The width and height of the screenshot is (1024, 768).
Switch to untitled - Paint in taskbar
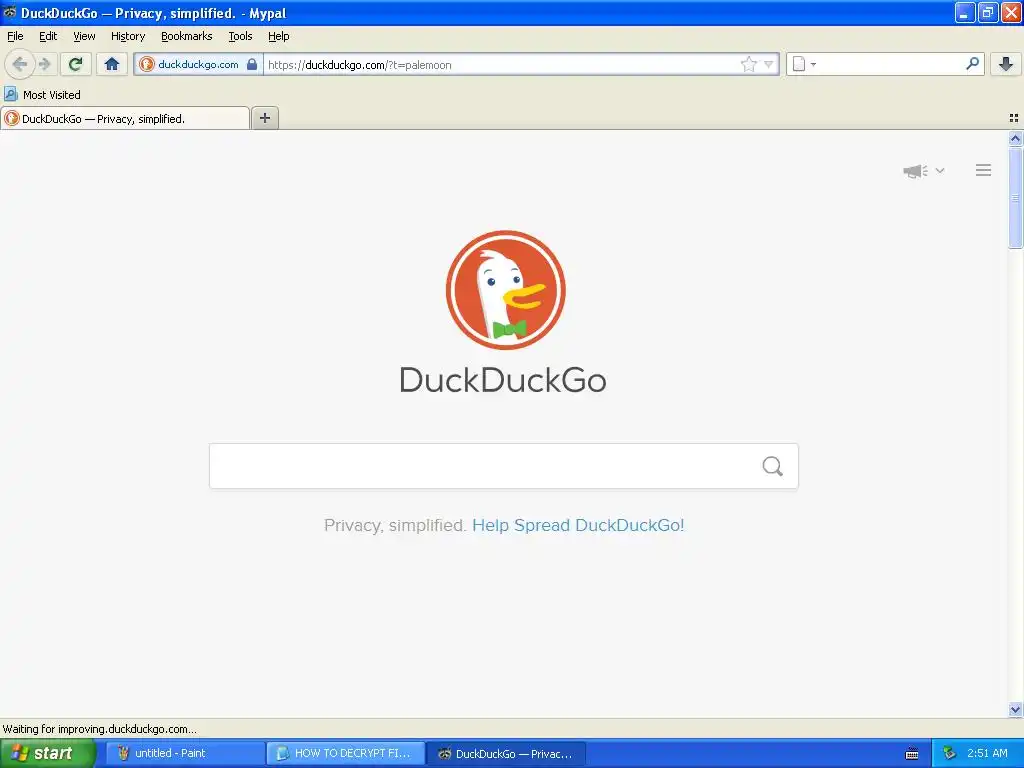pos(184,753)
